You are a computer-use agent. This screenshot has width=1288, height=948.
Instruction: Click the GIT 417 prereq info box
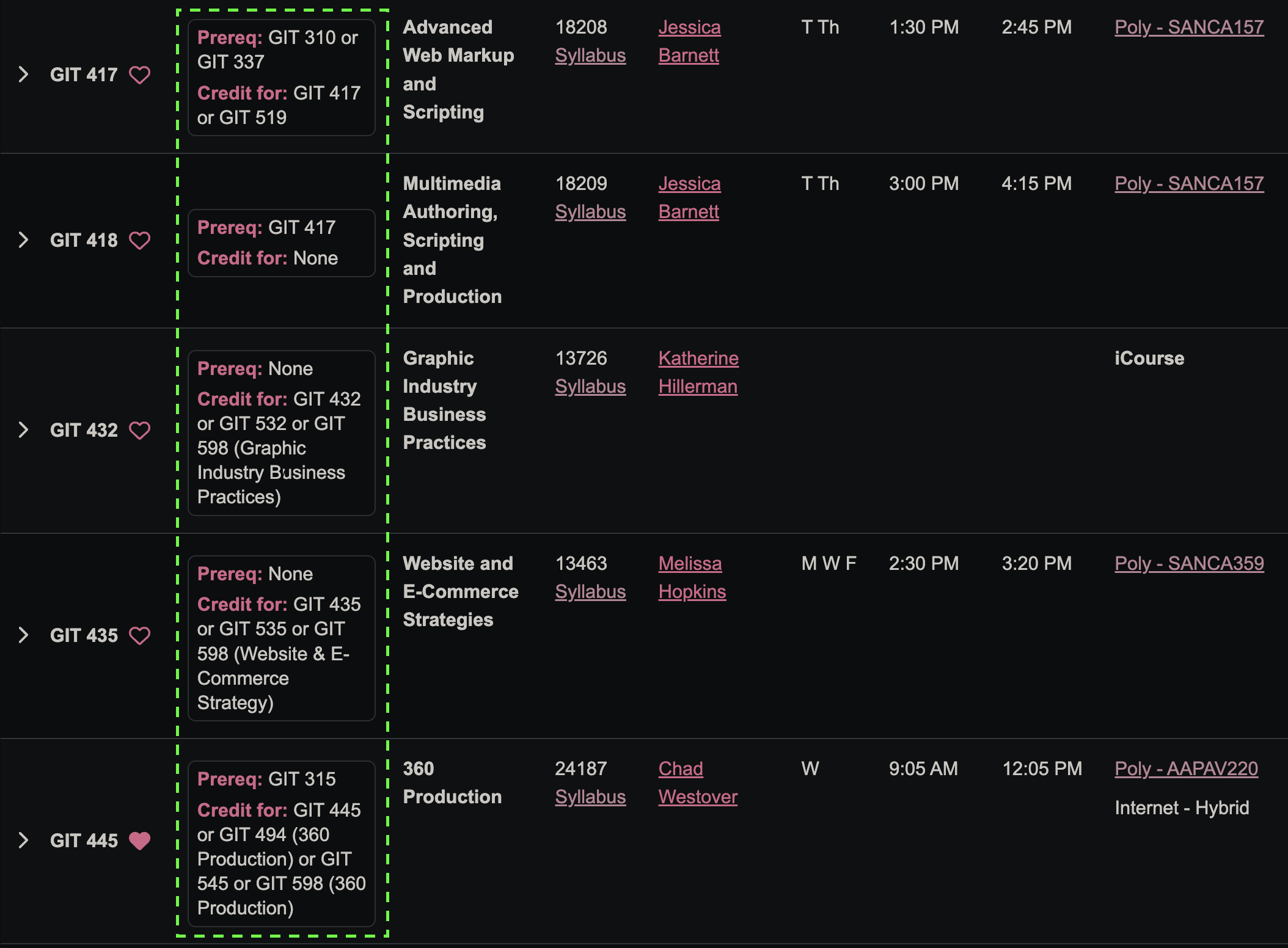[x=282, y=78]
